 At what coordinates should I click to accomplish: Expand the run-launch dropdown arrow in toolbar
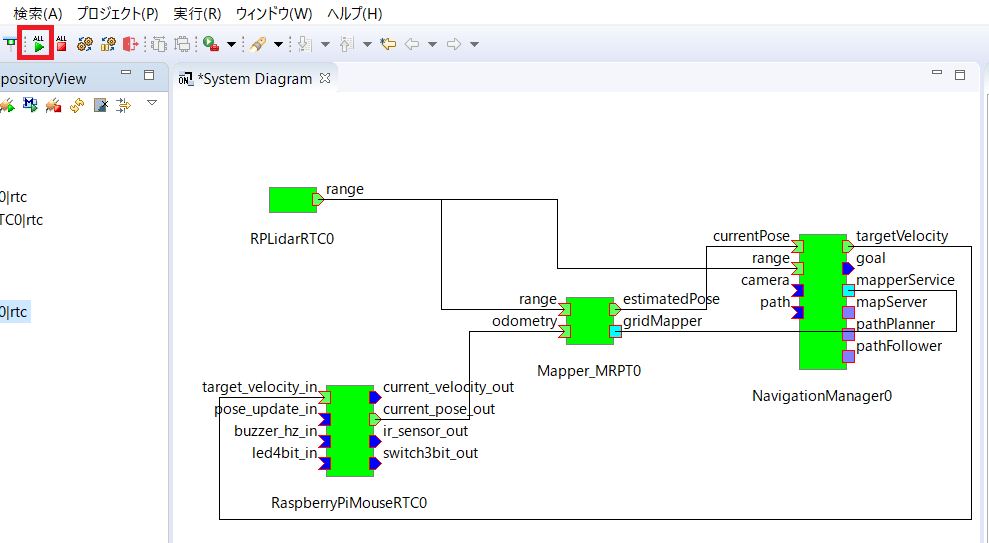pos(232,44)
